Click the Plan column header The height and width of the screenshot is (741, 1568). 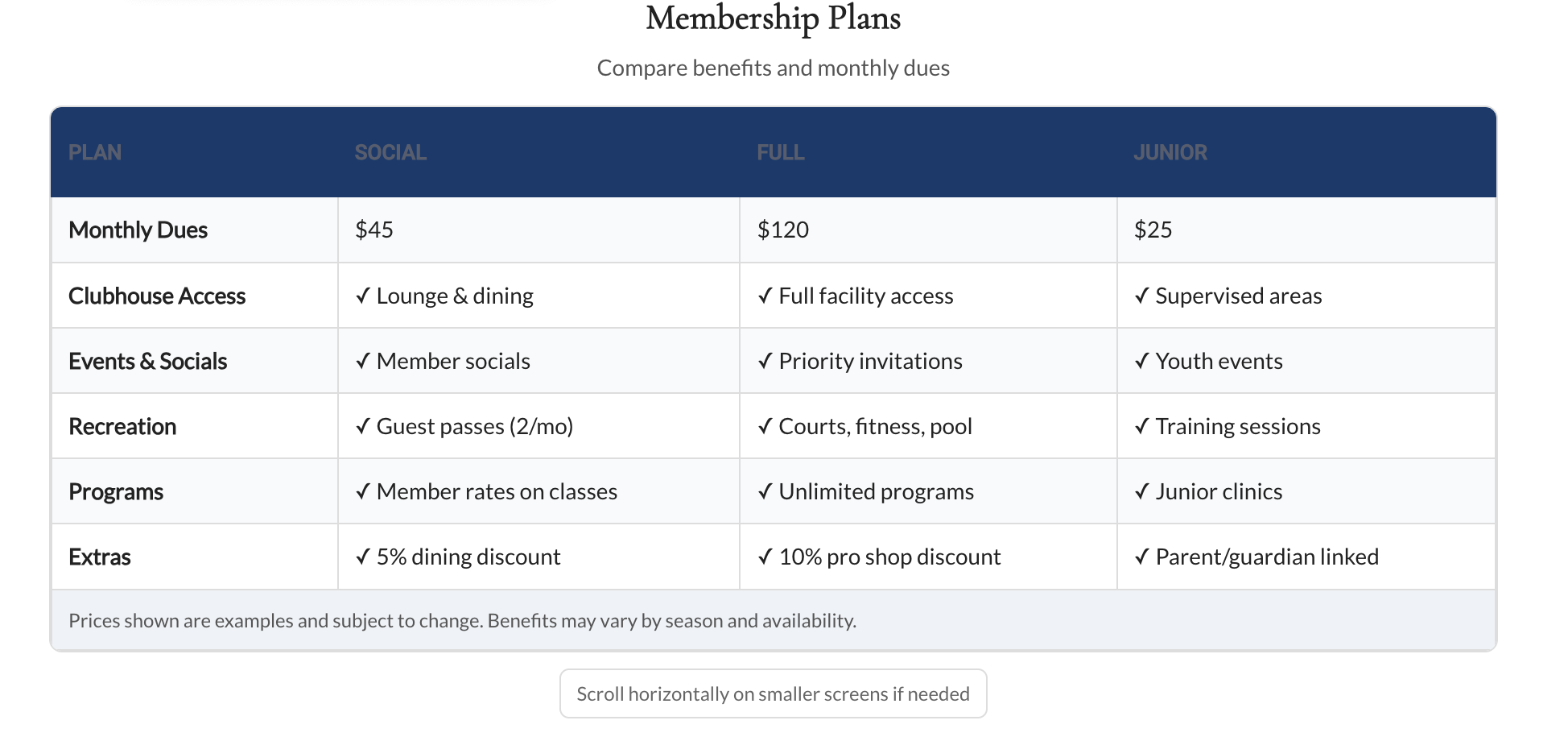coord(95,153)
